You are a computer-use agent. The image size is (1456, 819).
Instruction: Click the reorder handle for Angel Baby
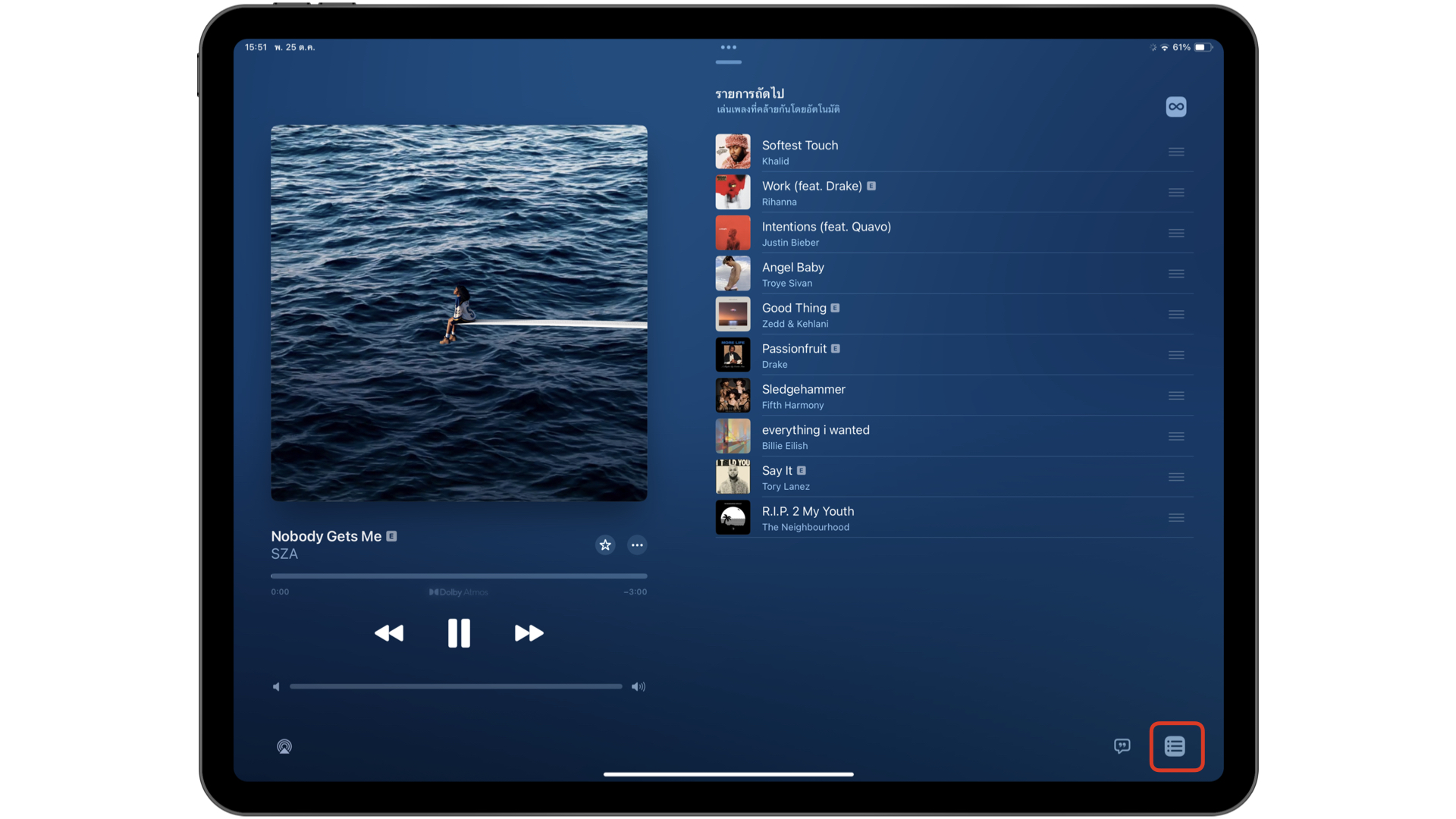click(1175, 274)
